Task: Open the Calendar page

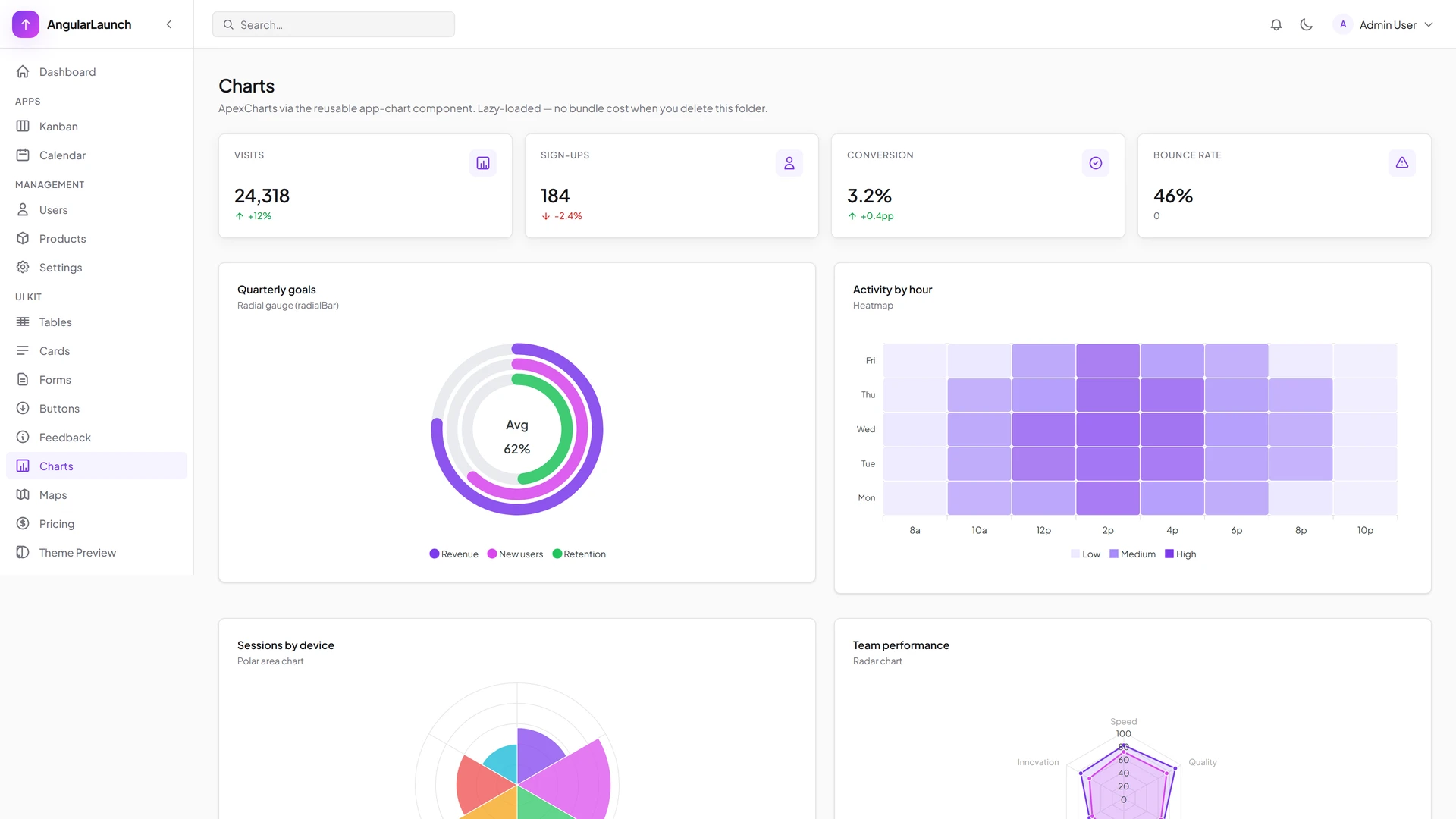Action: tap(96, 155)
